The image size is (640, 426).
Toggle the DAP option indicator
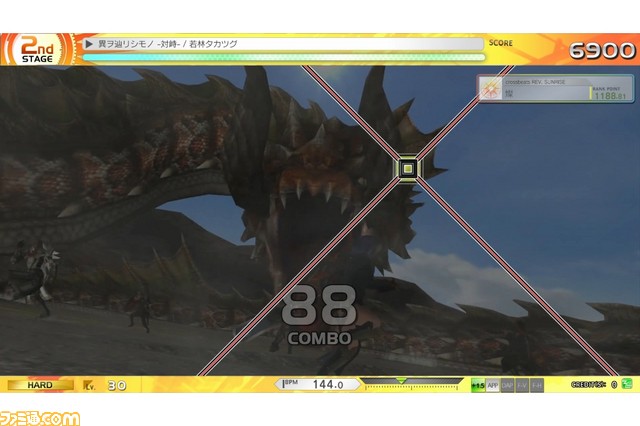pyautogui.click(x=507, y=385)
